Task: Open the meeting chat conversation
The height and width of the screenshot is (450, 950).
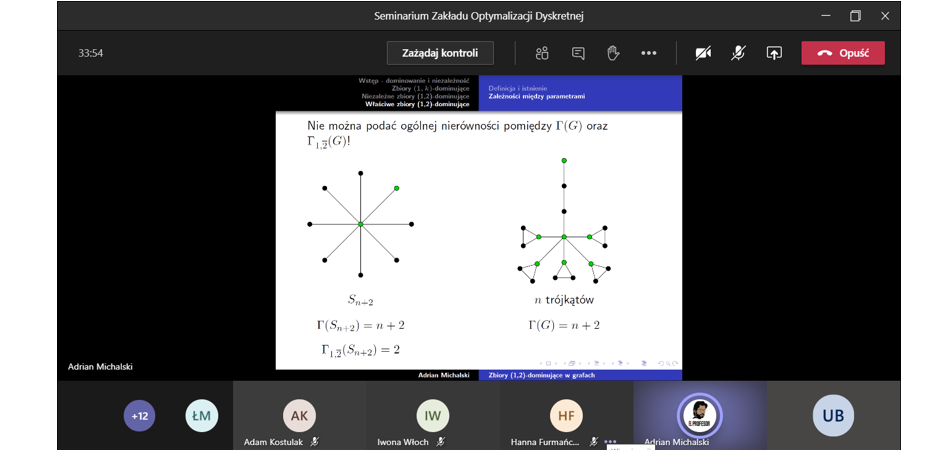Action: pos(578,53)
